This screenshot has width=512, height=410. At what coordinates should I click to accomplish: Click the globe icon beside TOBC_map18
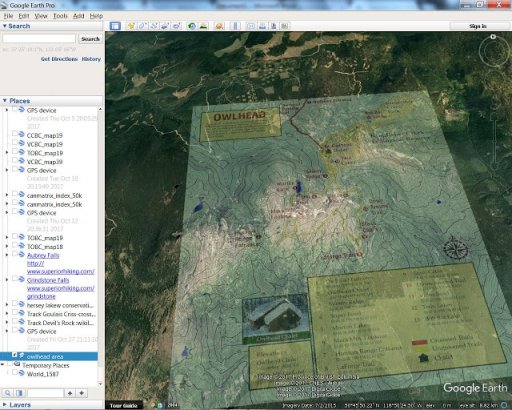(22, 246)
